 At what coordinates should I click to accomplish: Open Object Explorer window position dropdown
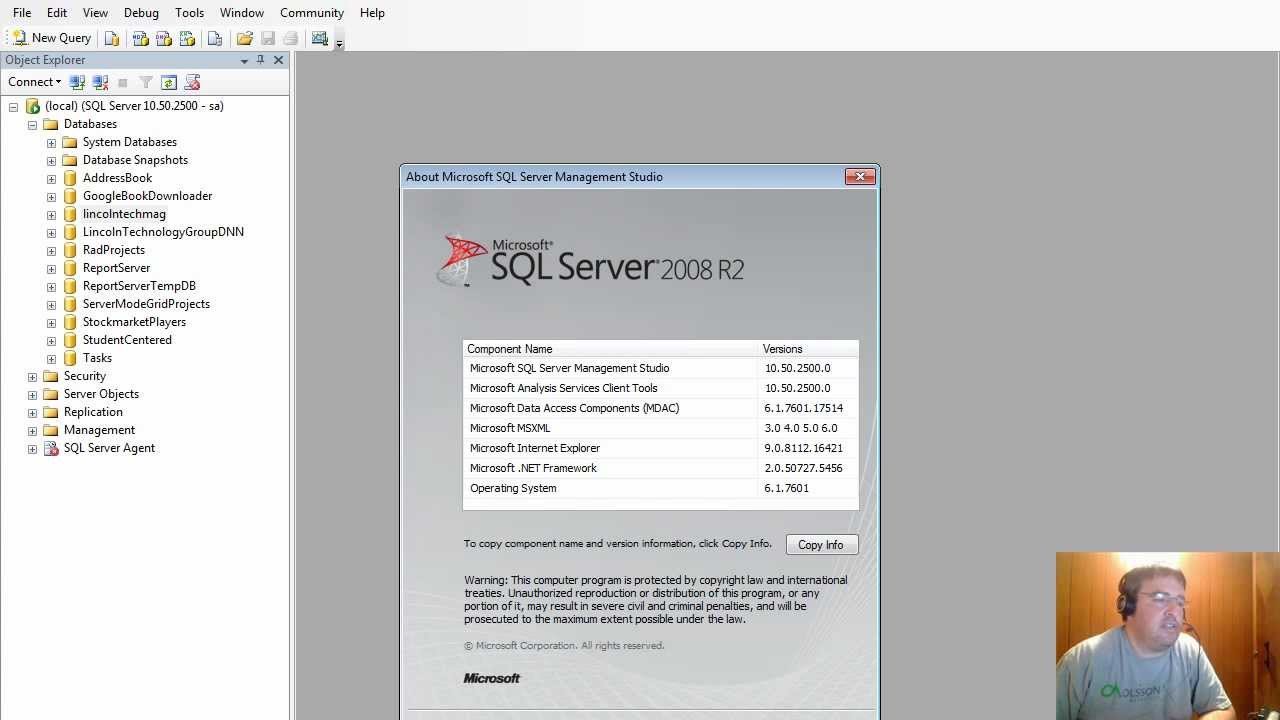pos(244,60)
